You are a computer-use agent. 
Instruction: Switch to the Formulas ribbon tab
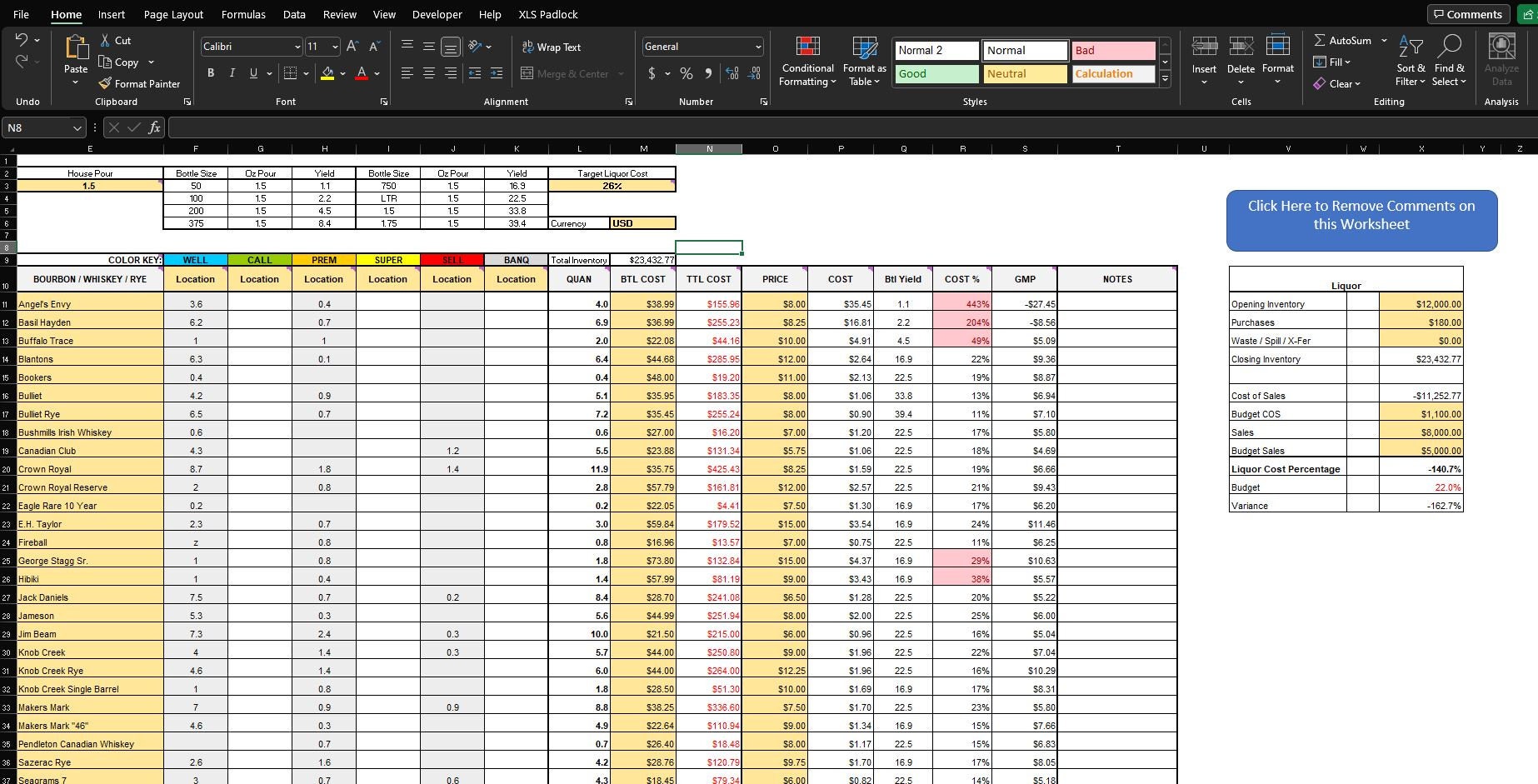[242, 14]
